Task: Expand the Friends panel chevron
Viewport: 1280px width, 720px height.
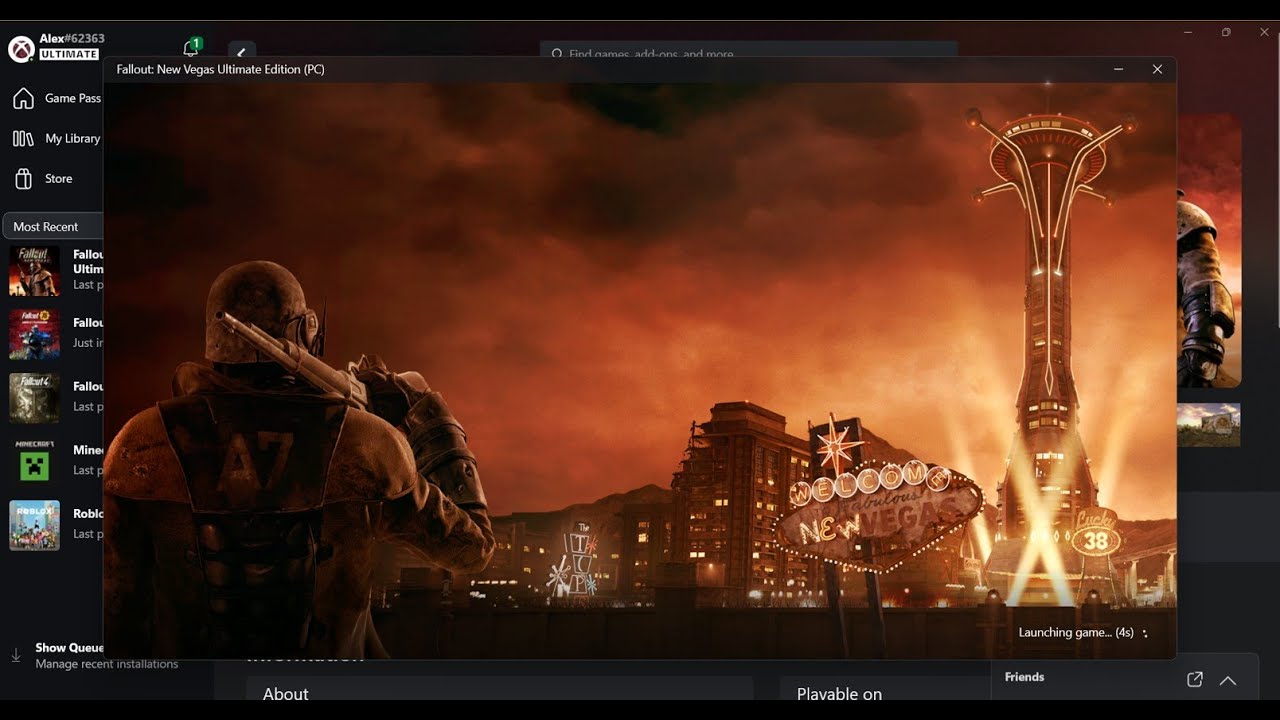Action: click(1228, 680)
